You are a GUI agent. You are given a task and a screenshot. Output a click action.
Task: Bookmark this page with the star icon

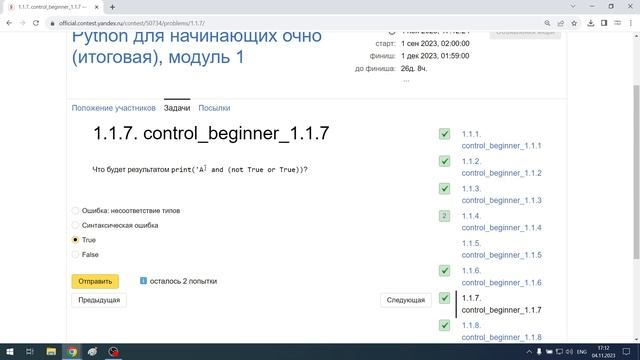574,23
